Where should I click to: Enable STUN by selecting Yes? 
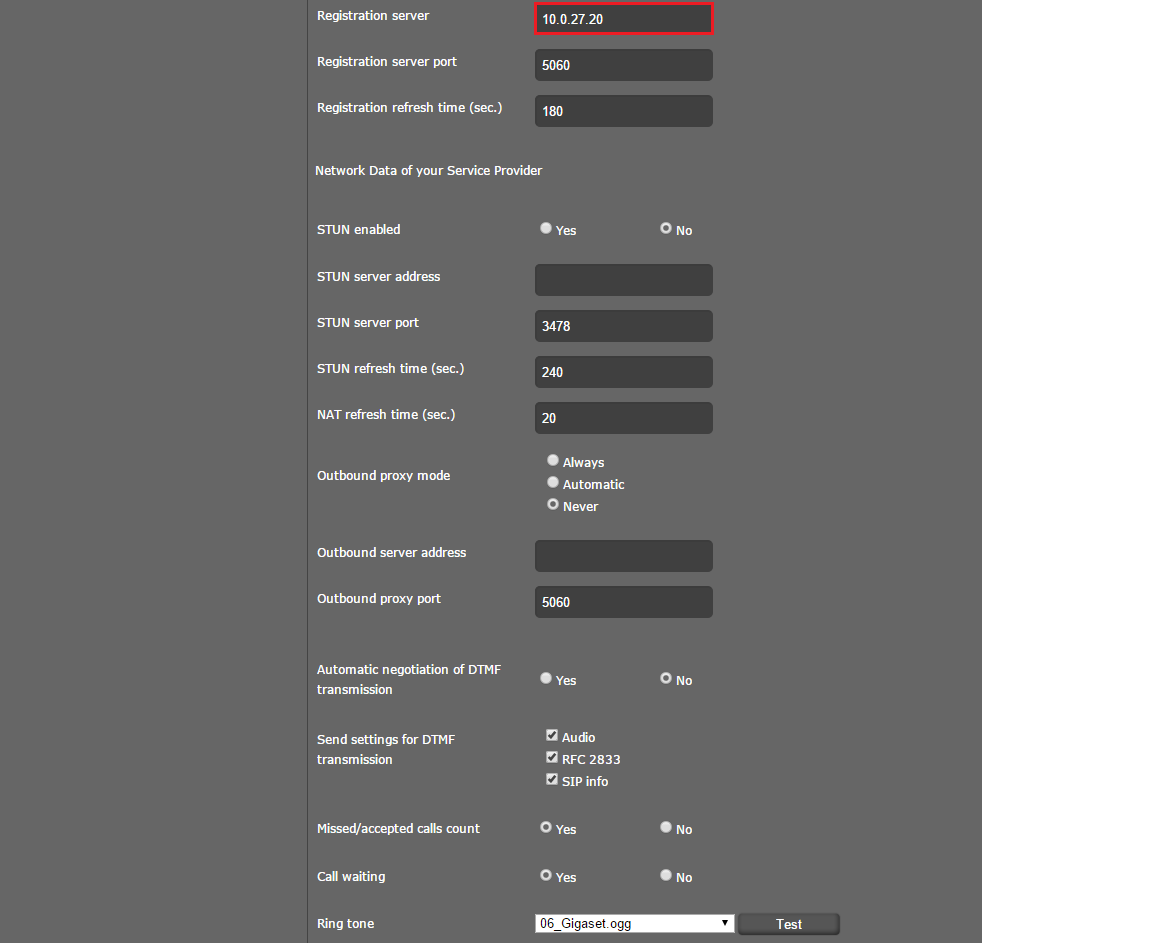546,229
